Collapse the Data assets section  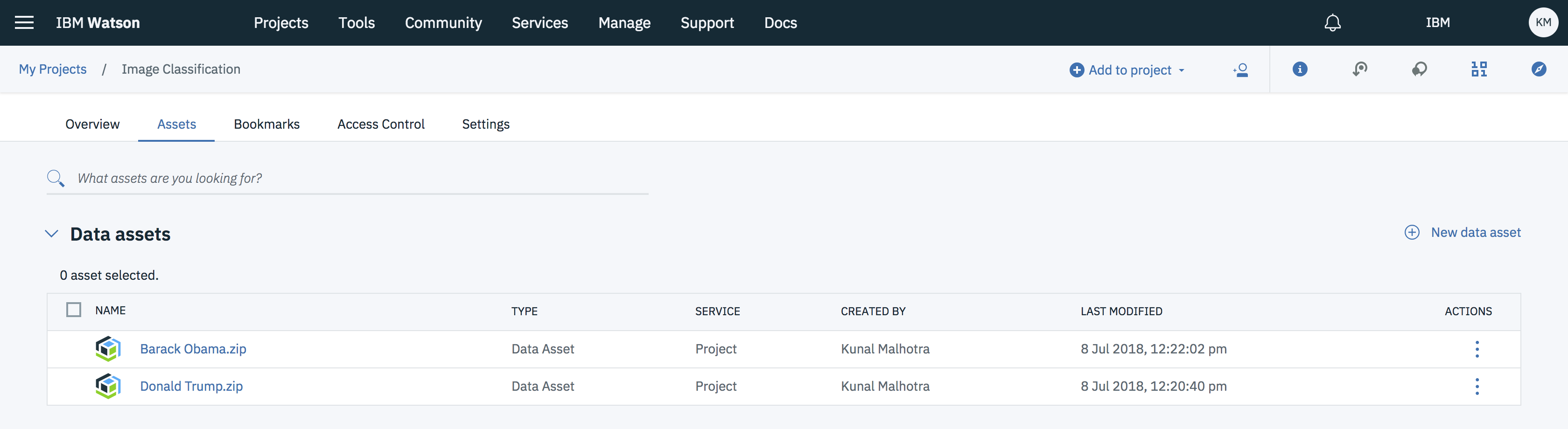click(x=52, y=234)
